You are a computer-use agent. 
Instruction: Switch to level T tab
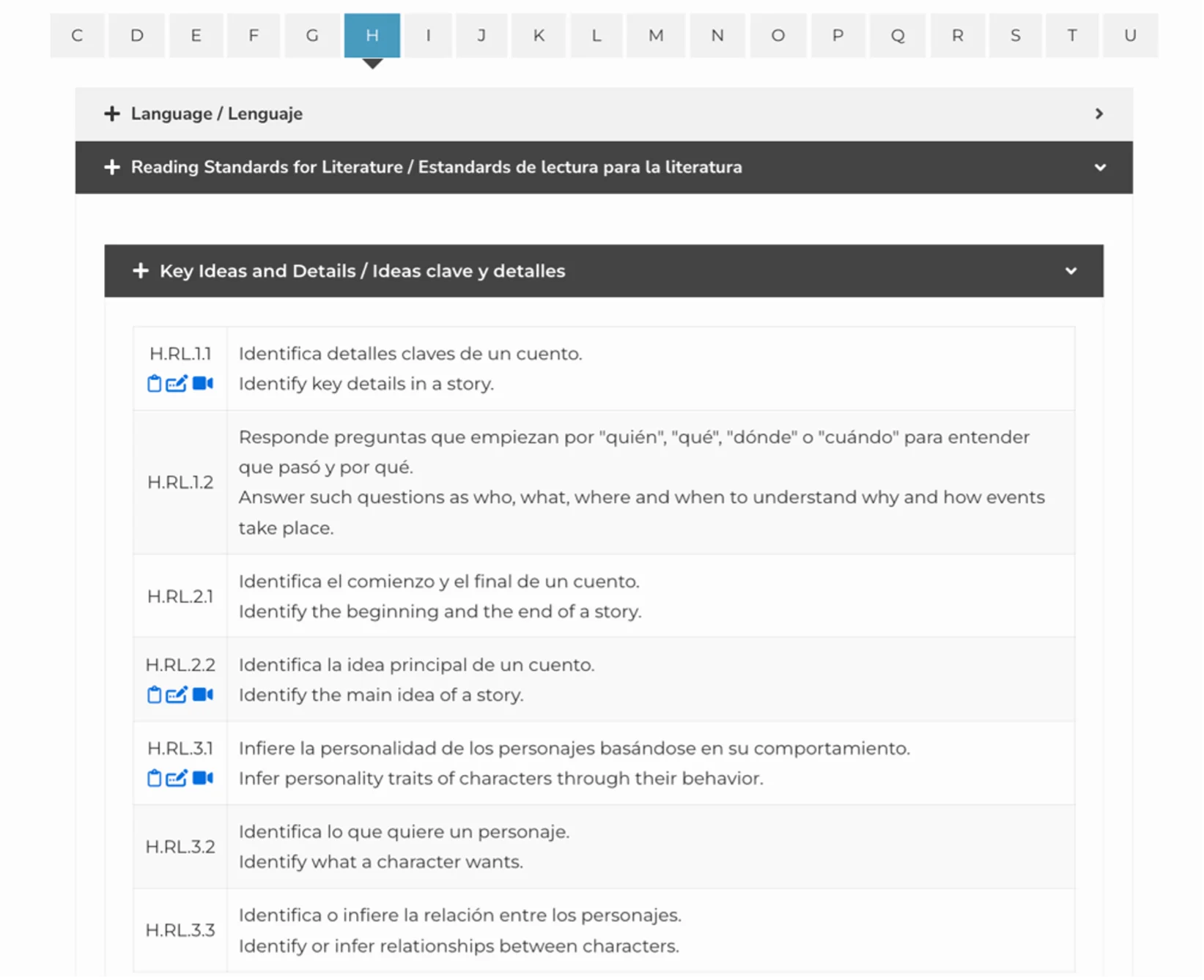[x=1072, y=35]
